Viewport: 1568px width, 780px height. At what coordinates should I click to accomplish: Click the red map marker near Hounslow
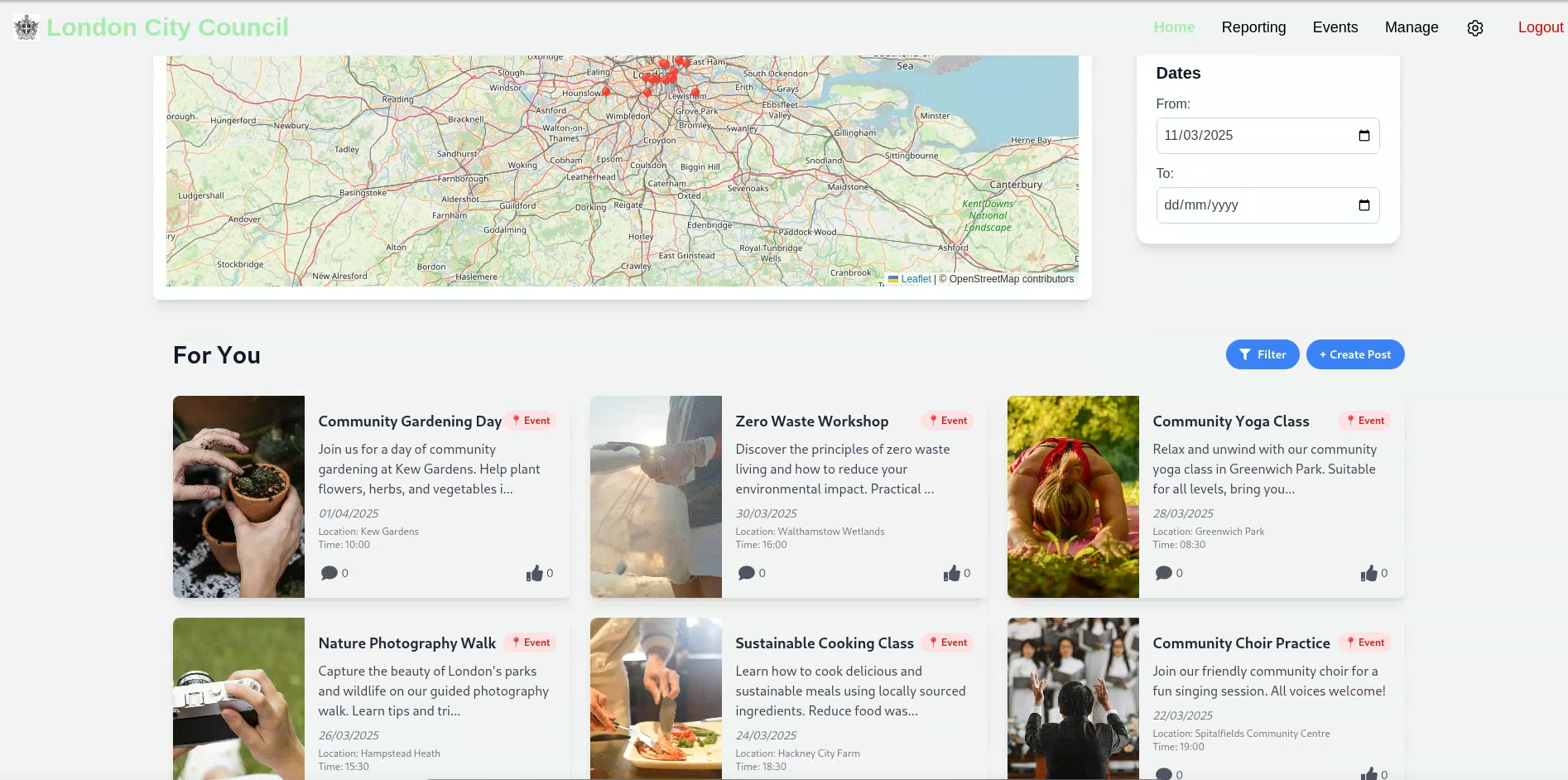click(606, 91)
